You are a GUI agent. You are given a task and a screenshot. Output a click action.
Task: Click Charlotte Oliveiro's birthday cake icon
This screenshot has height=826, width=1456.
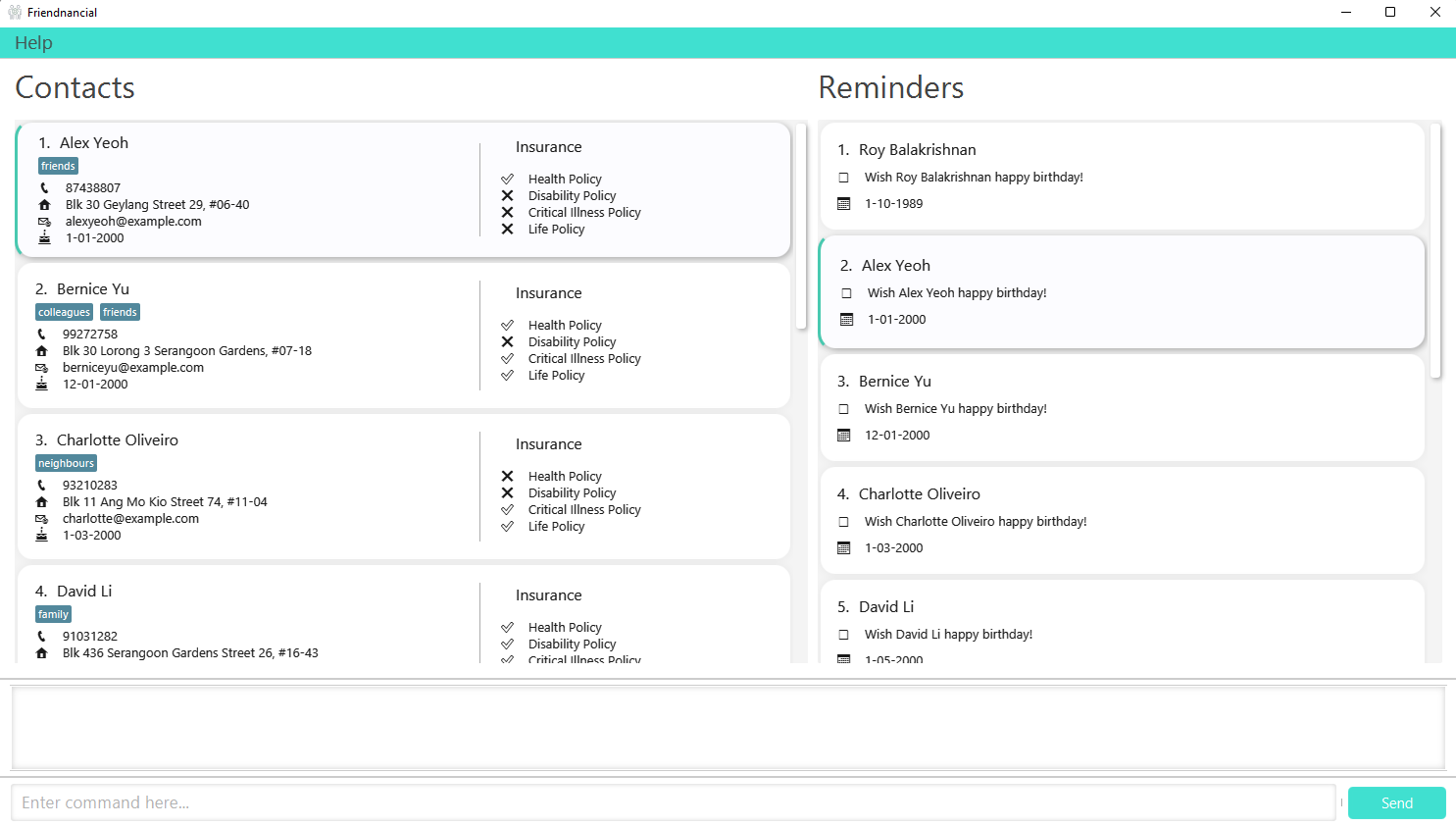click(41, 536)
